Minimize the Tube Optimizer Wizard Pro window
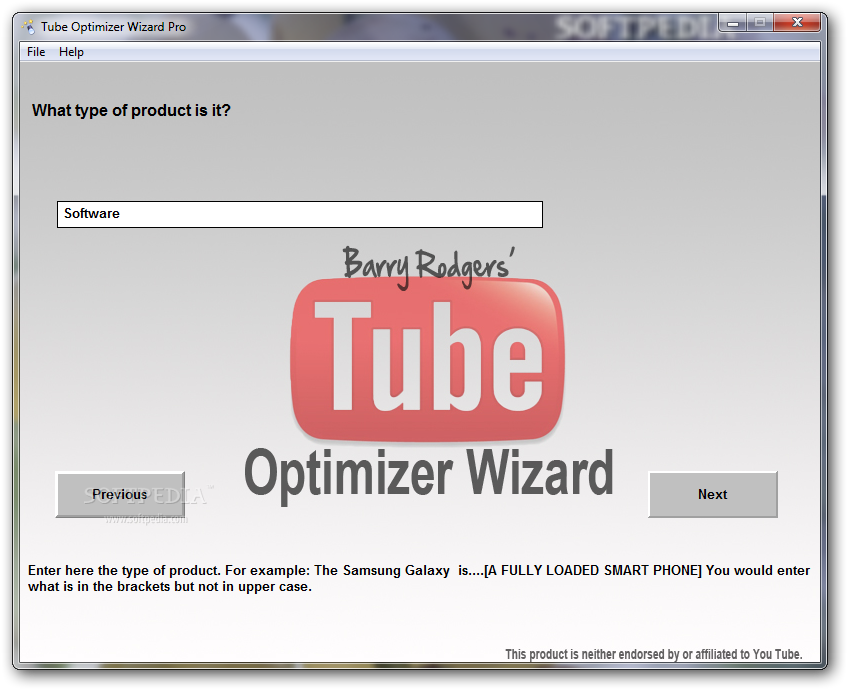The height and width of the screenshot is (690, 848). 733,23
